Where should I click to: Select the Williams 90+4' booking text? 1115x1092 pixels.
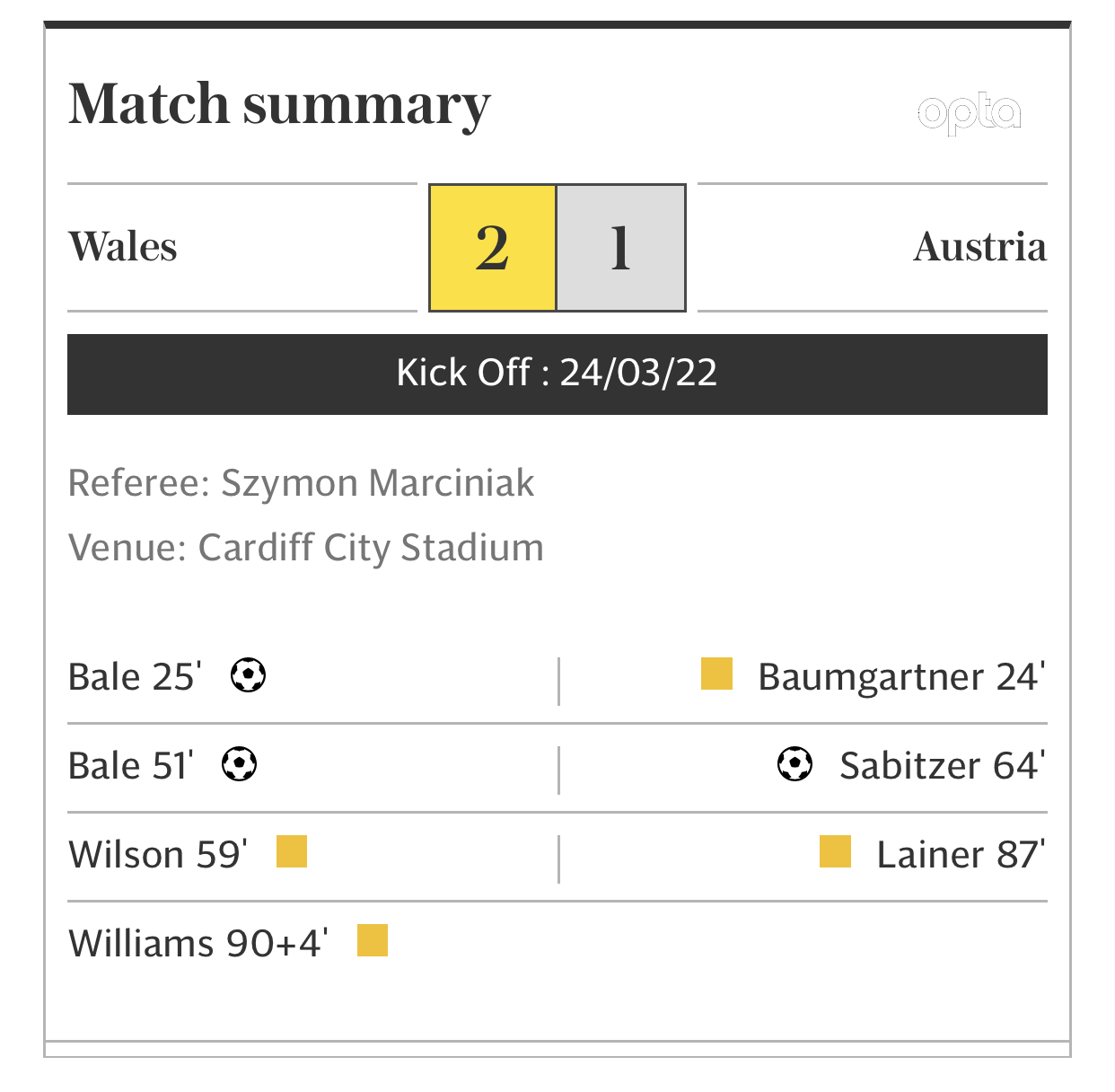click(198, 944)
